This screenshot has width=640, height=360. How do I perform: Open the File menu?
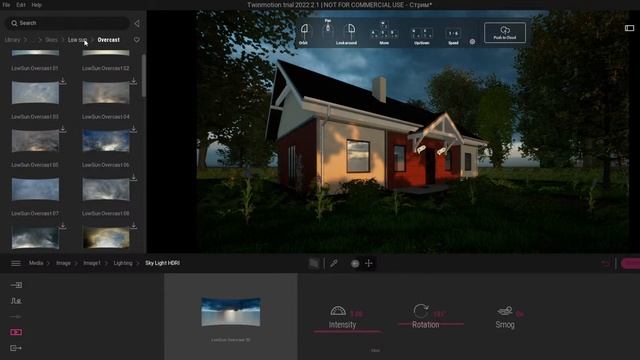tap(6, 5)
